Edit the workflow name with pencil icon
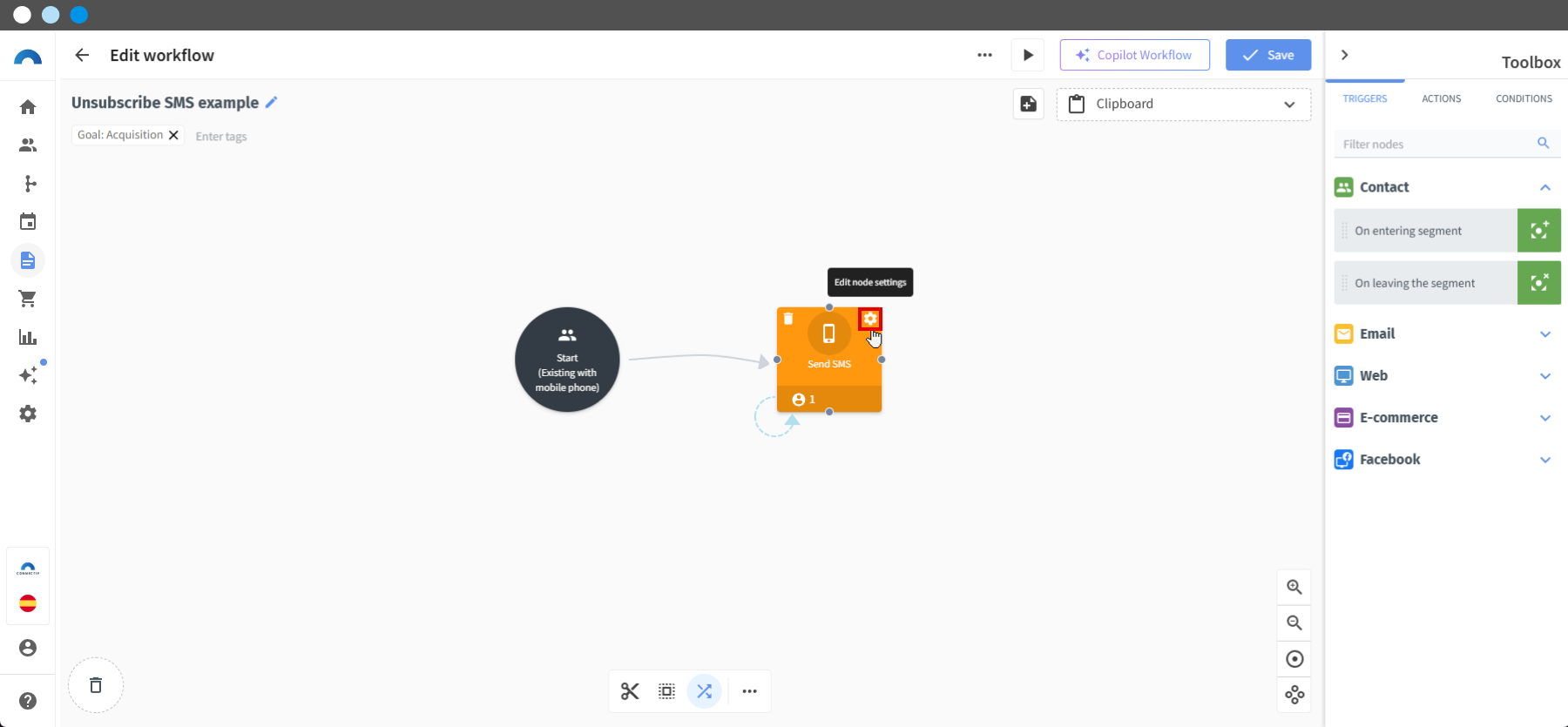The height and width of the screenshot is (727, 1568). click(272, 102)
